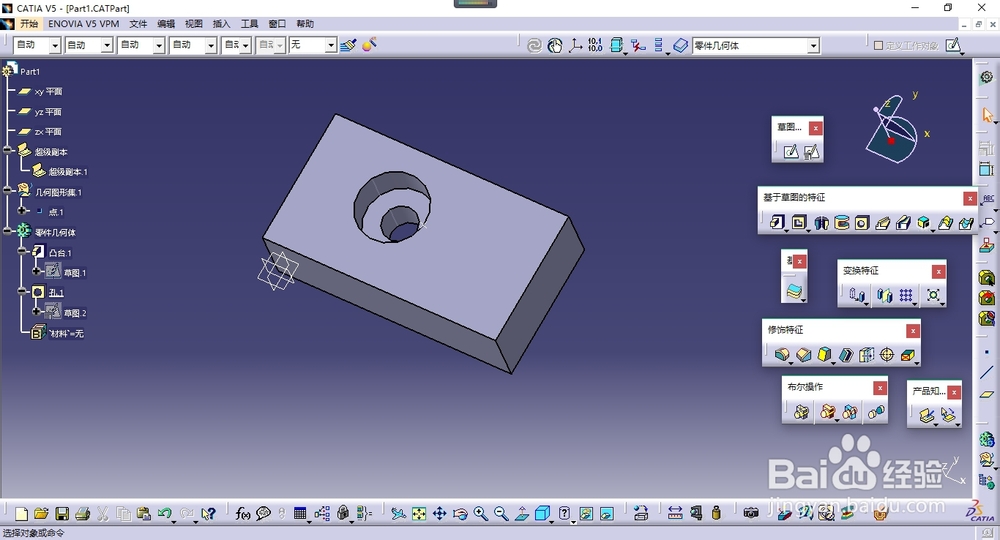This screenshot has width=1000, height=540.
Task: Open the ENOVIA V5 VPM menu
Action: pos(84,24)
